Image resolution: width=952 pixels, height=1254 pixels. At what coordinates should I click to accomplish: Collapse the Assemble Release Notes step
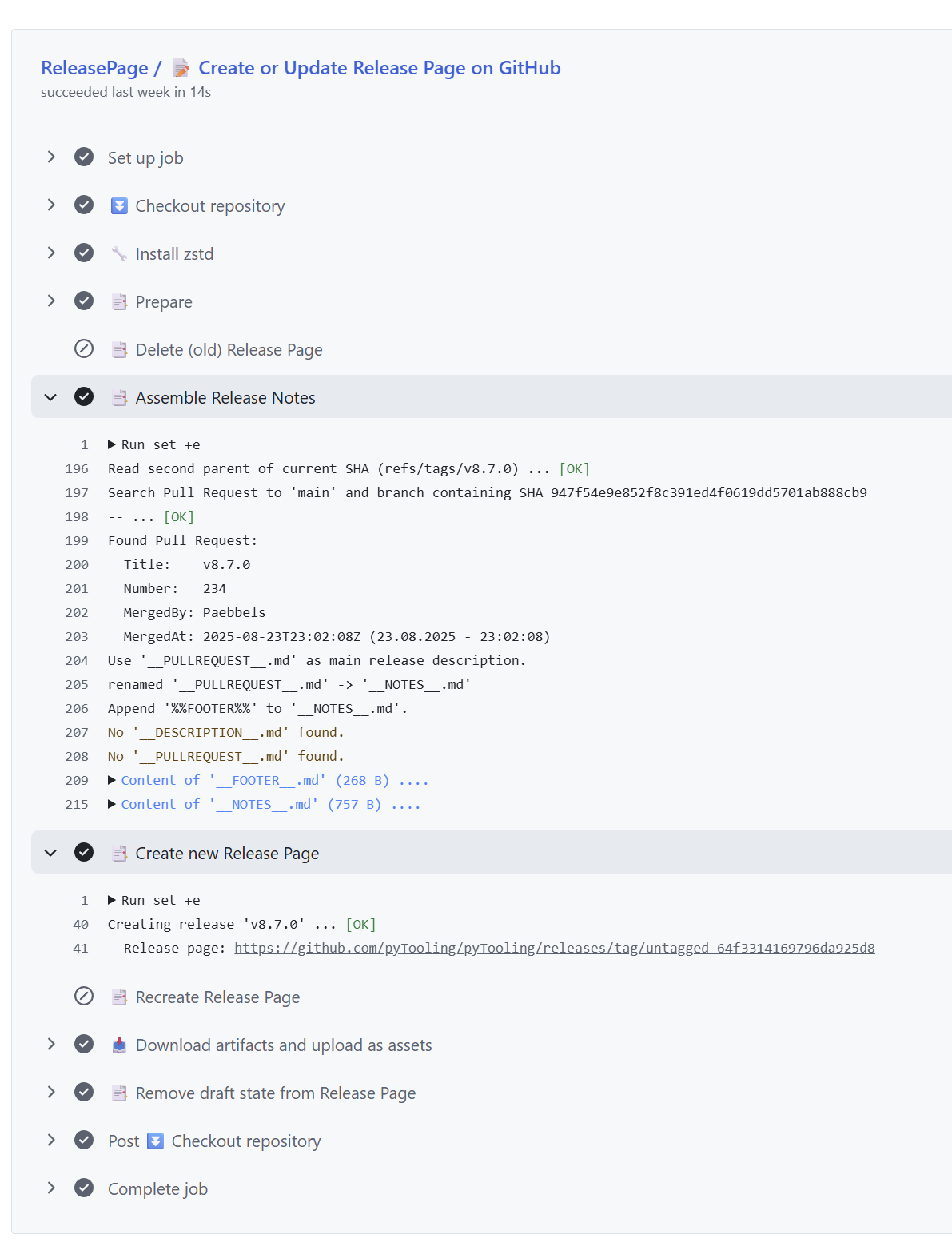pyautogui.click(x=51, y=397)
